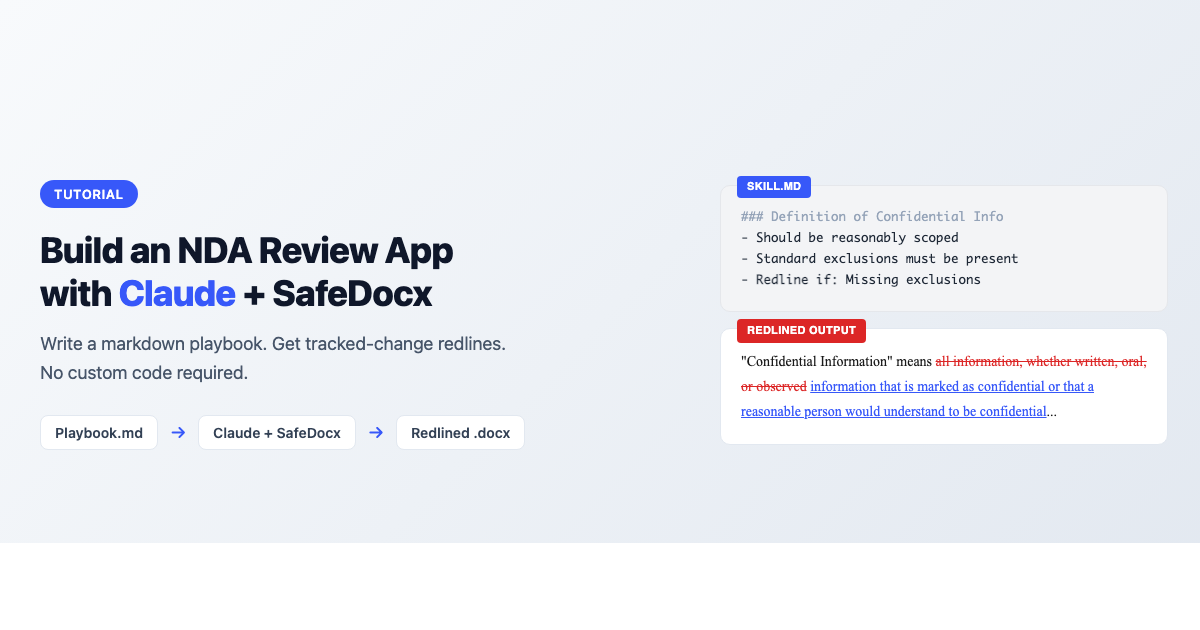Click the red REDLINED OUTPUT badge
This screenshot has height=630, width=1200.
[x=801, y=330]
